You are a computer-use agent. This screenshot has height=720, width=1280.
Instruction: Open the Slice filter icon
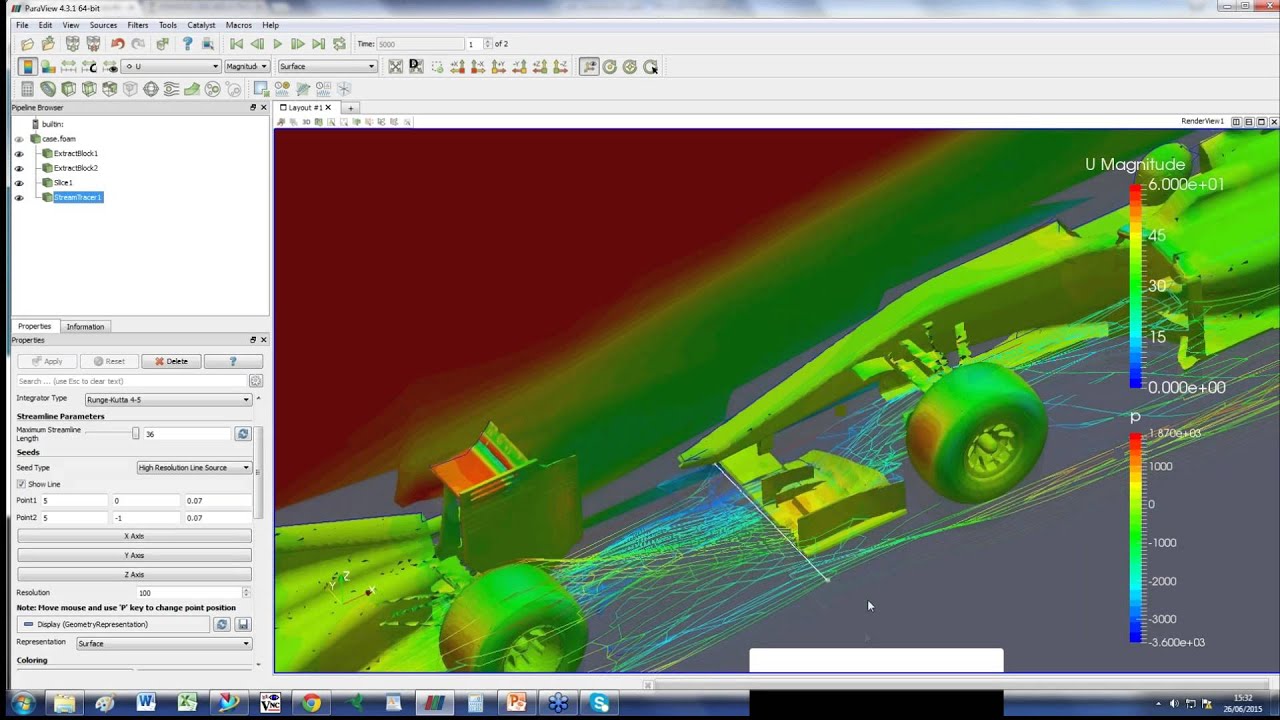(x=89, y=89)
